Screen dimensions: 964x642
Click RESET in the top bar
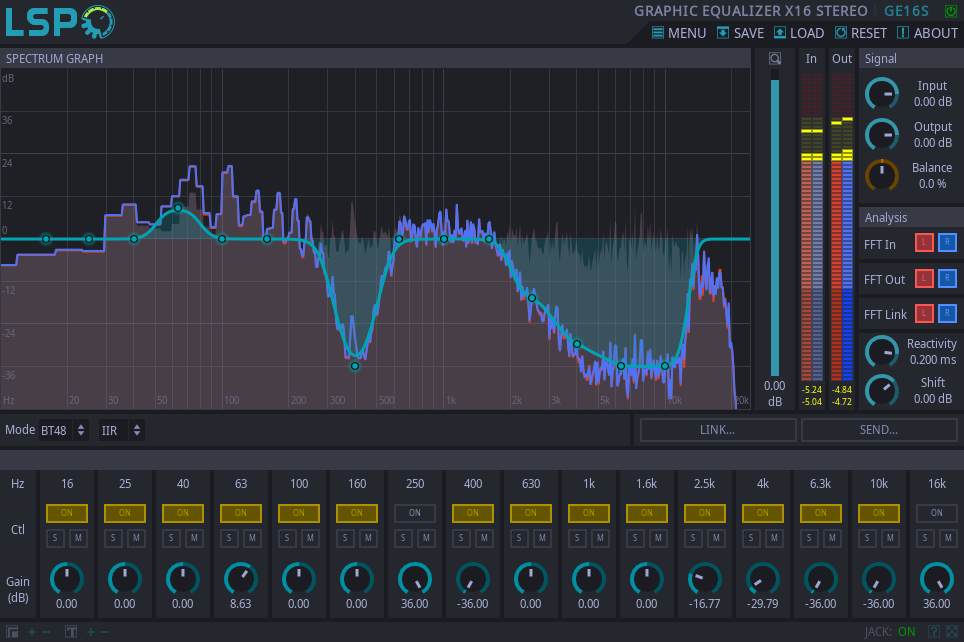pos(860,33)
